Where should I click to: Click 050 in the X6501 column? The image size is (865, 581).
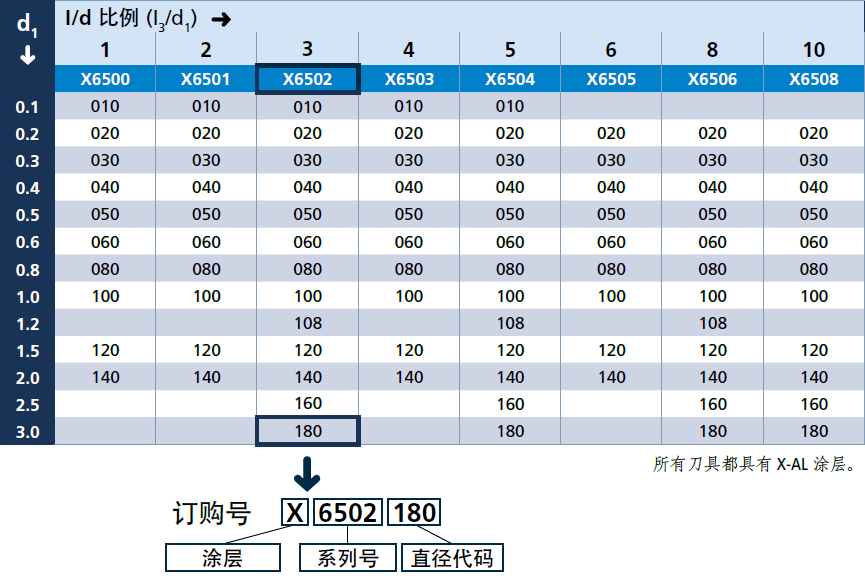point(206,214)
